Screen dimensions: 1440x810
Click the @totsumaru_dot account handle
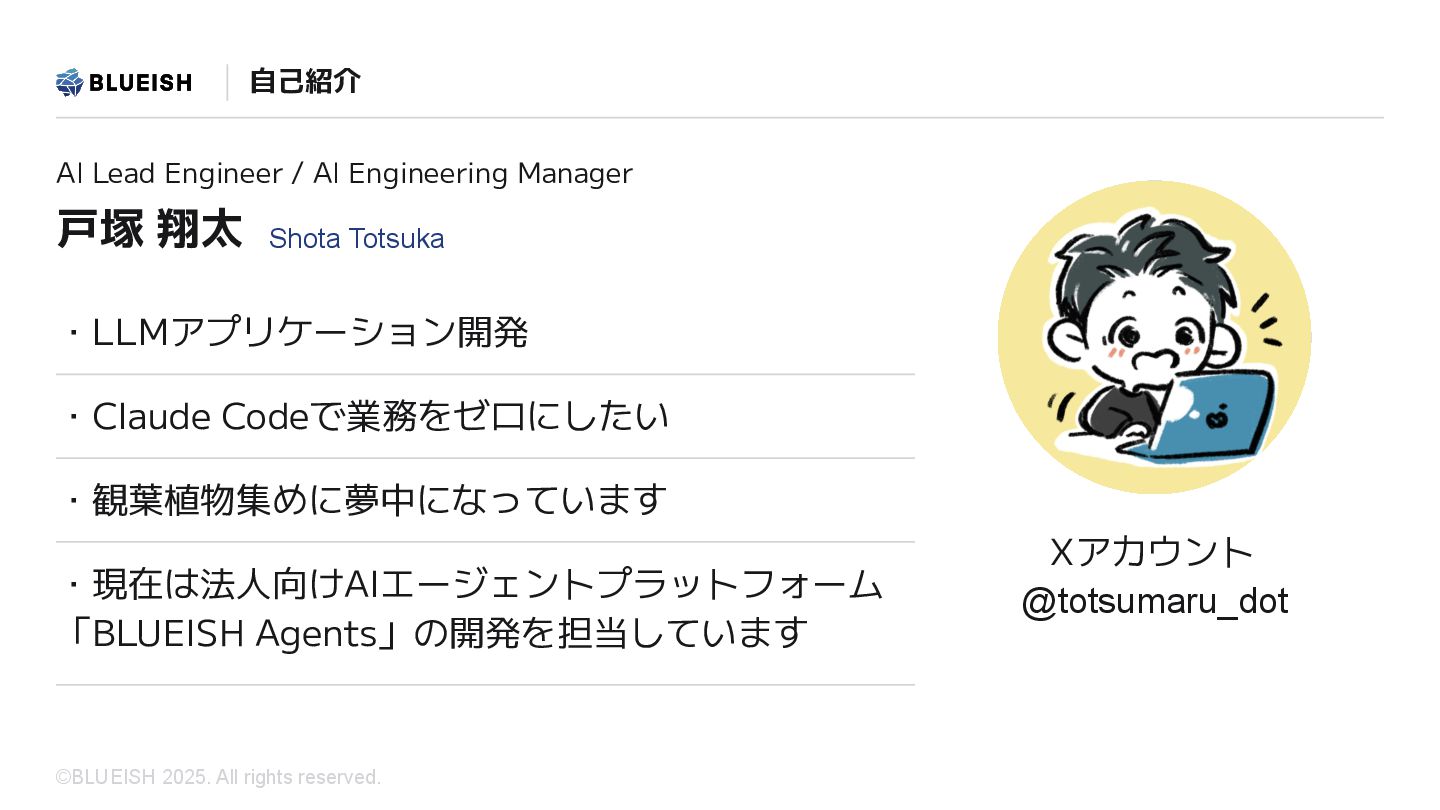[x=1155, y=601]
